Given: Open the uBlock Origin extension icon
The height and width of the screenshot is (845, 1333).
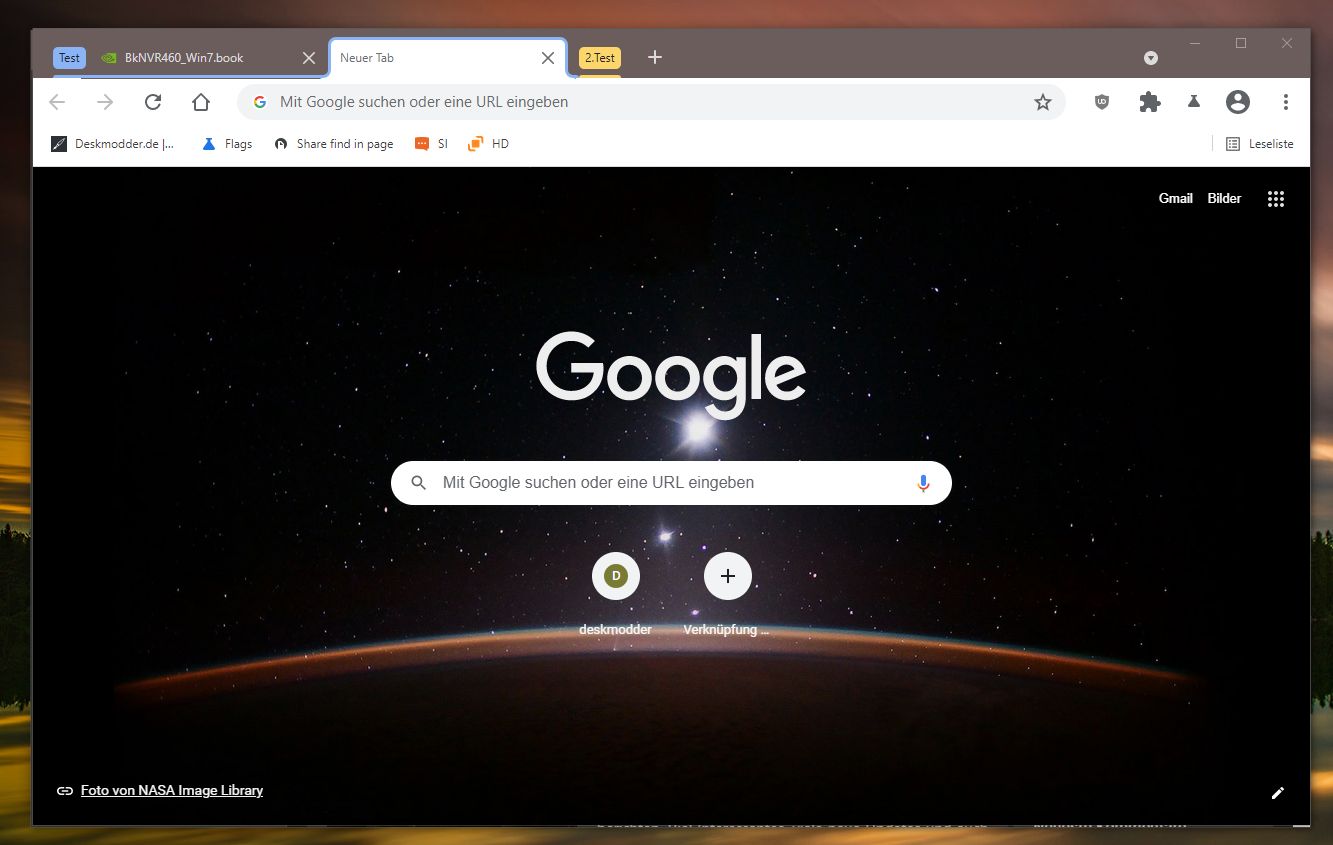Looking at the screenshot, I should point(1102,102).
